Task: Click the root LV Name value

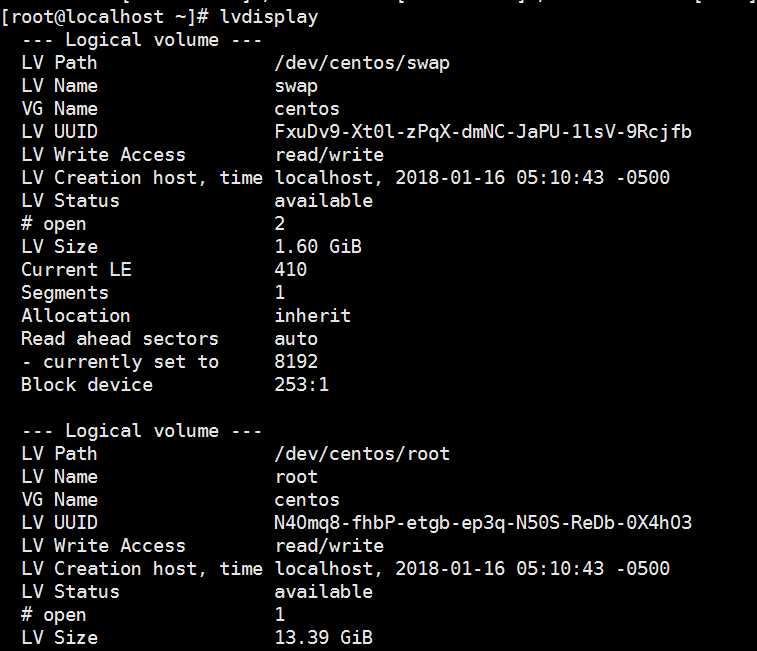Action: [296, 477]
